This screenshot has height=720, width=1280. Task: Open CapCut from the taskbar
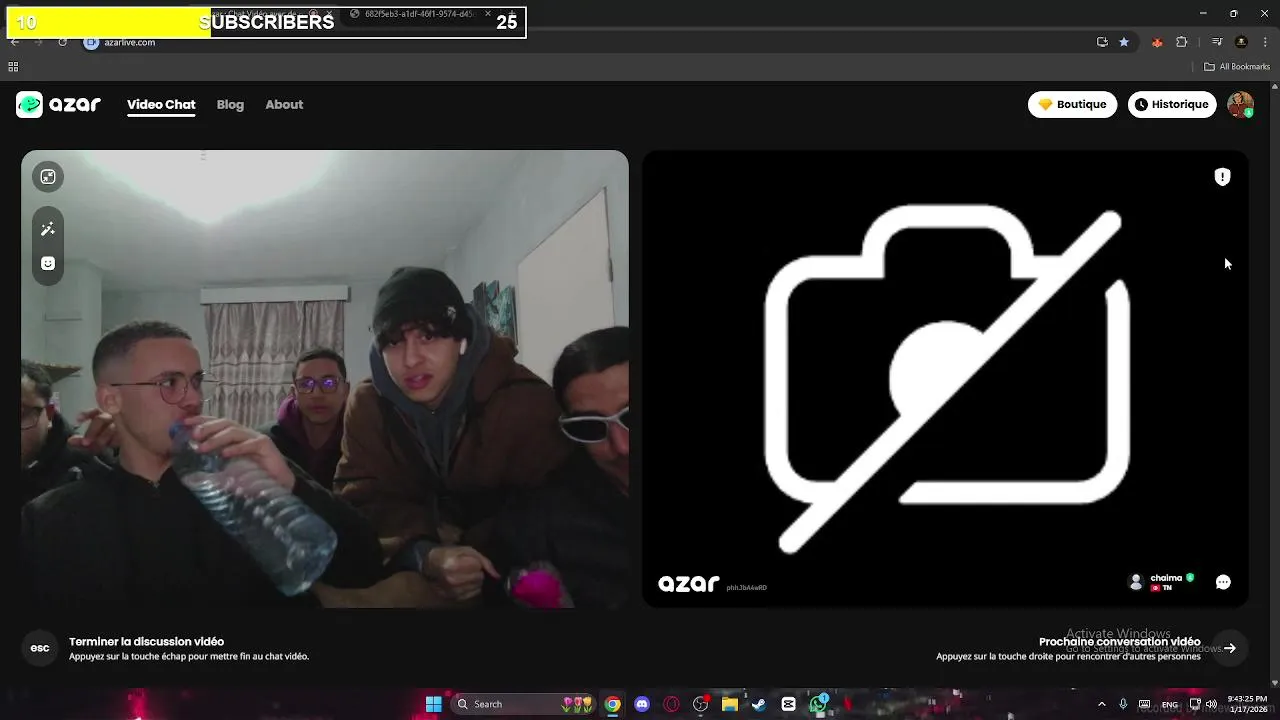coord(788,704)
